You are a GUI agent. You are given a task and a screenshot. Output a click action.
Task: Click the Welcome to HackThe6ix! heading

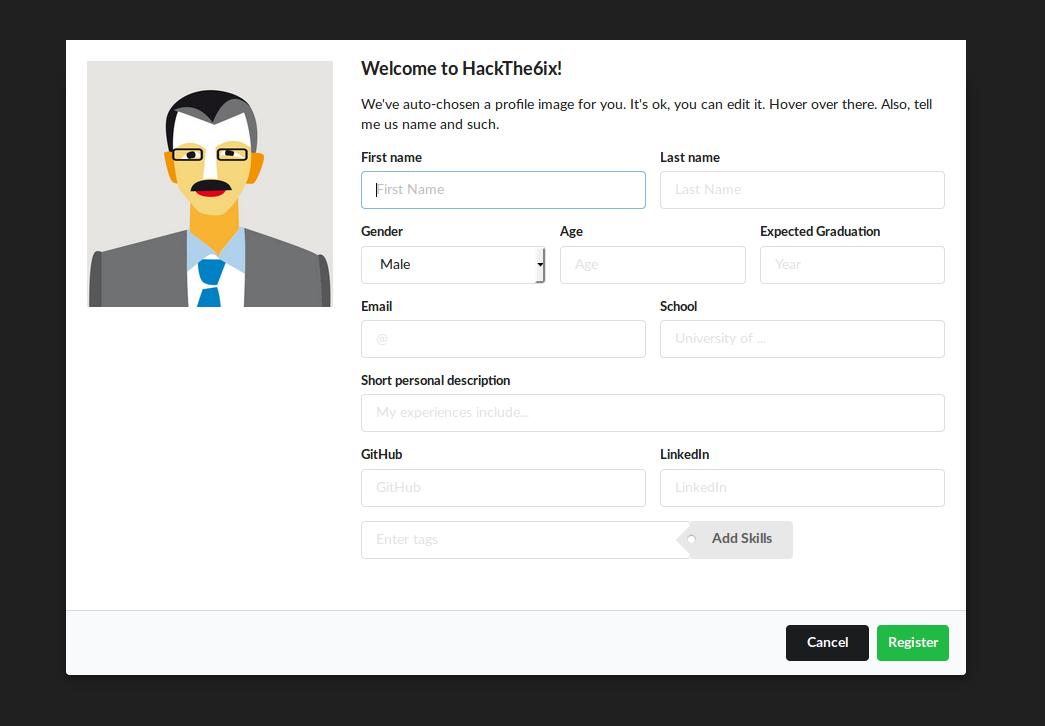pyautogui.click(x=461, y=69)
